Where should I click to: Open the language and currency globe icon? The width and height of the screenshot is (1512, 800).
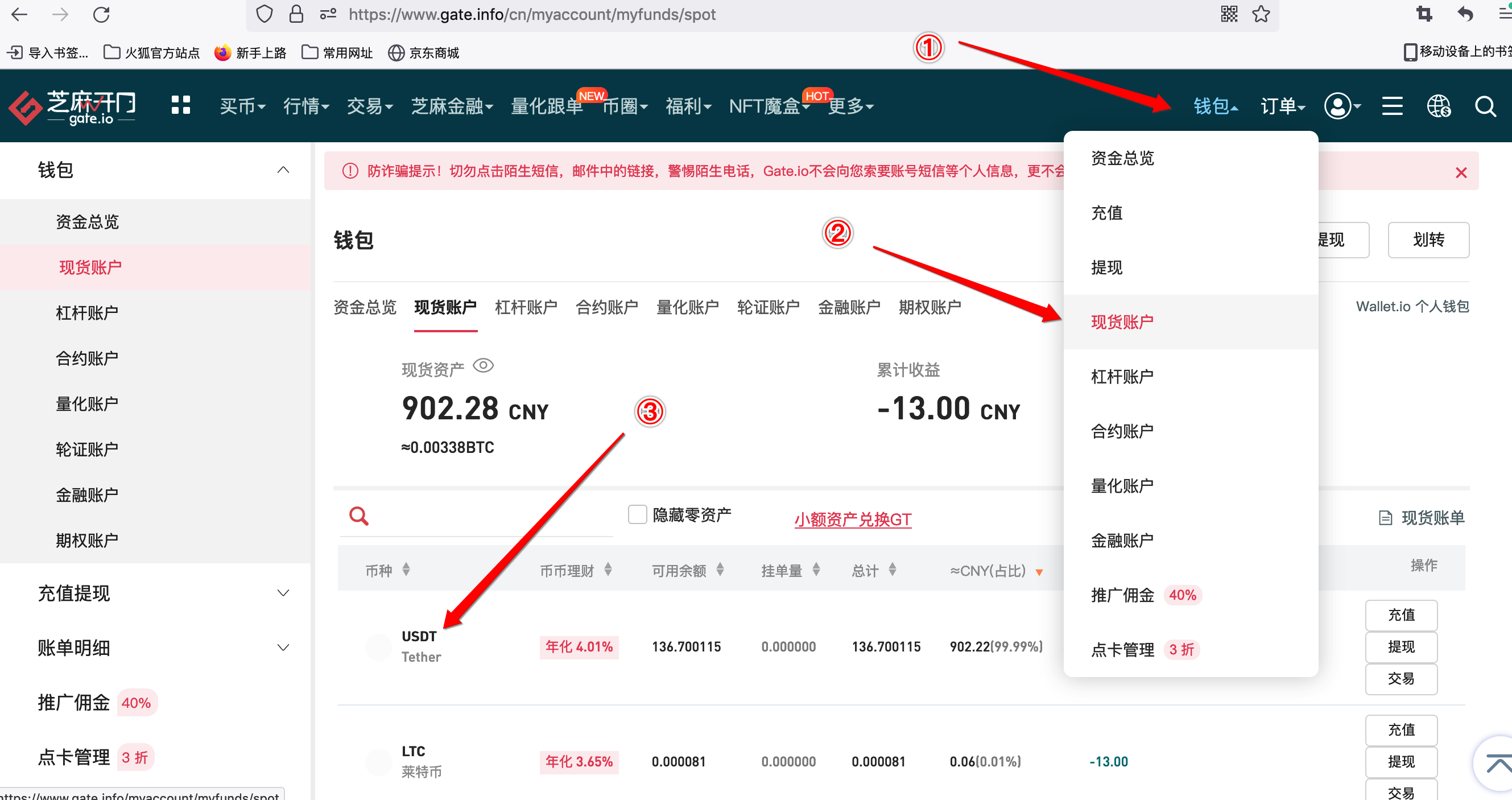1439,106
